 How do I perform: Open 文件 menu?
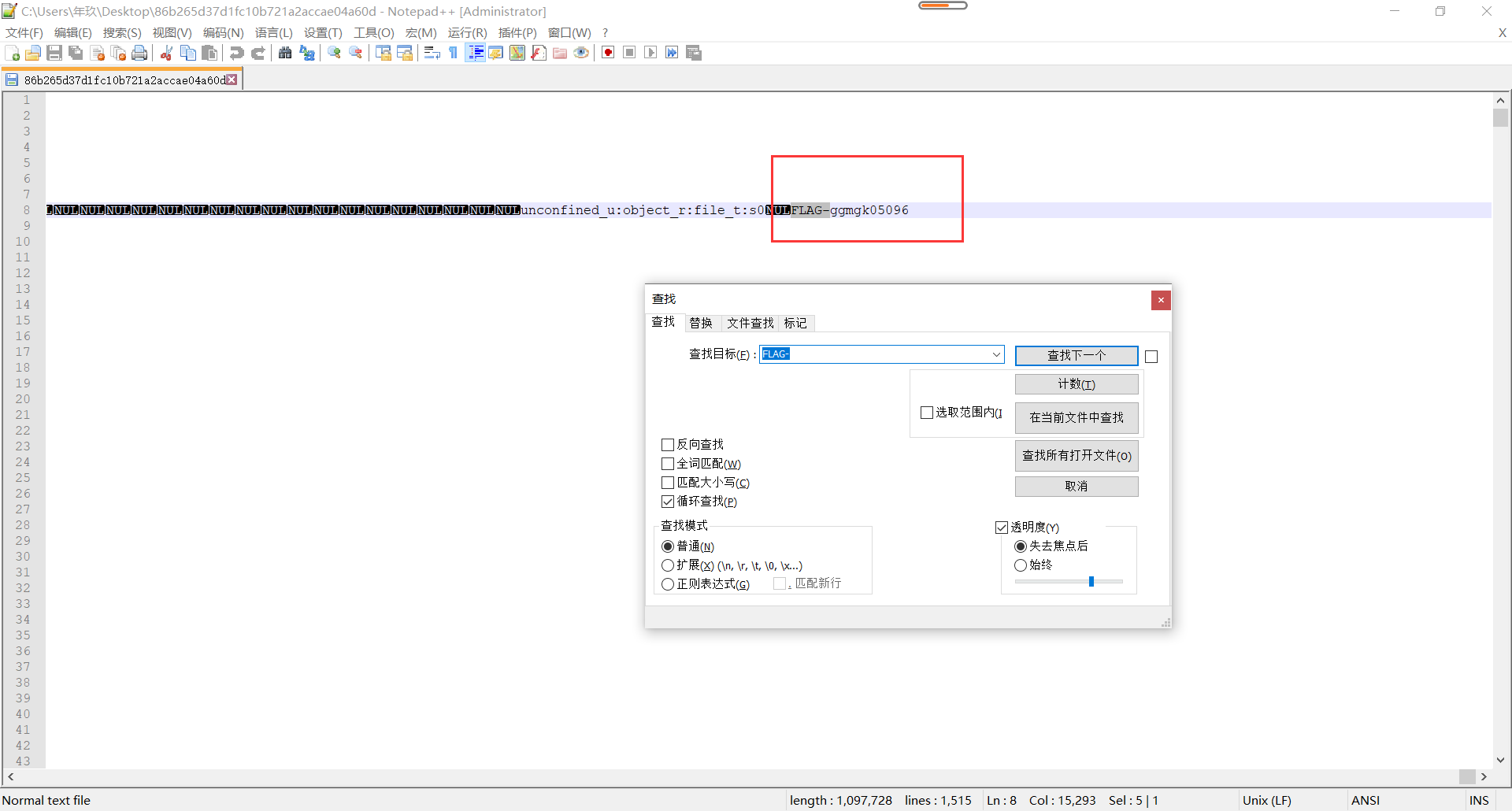(24, 32)
